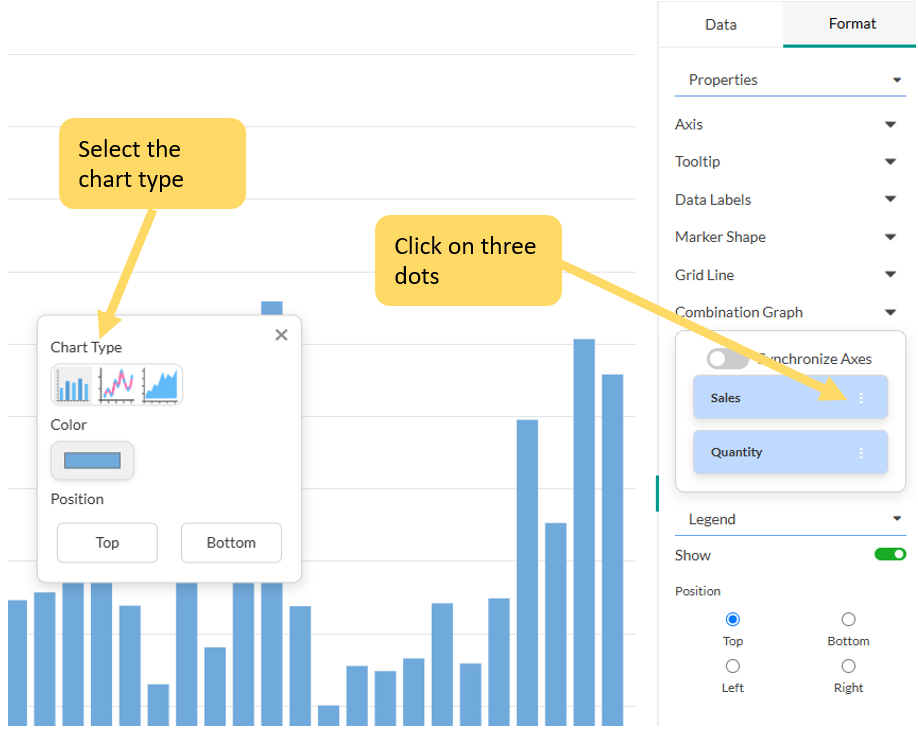Expand the Tooltip section
Viewport: 918px width, 731px height.
pos(890,162)
